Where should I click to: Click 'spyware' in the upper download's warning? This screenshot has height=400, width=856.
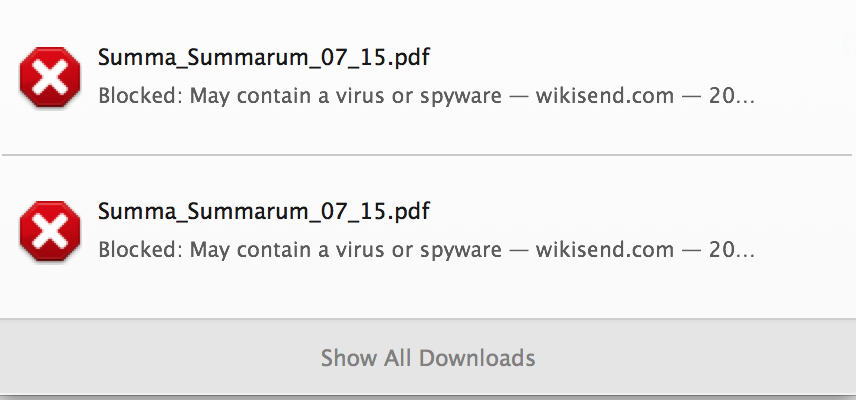tap(461, 98)
